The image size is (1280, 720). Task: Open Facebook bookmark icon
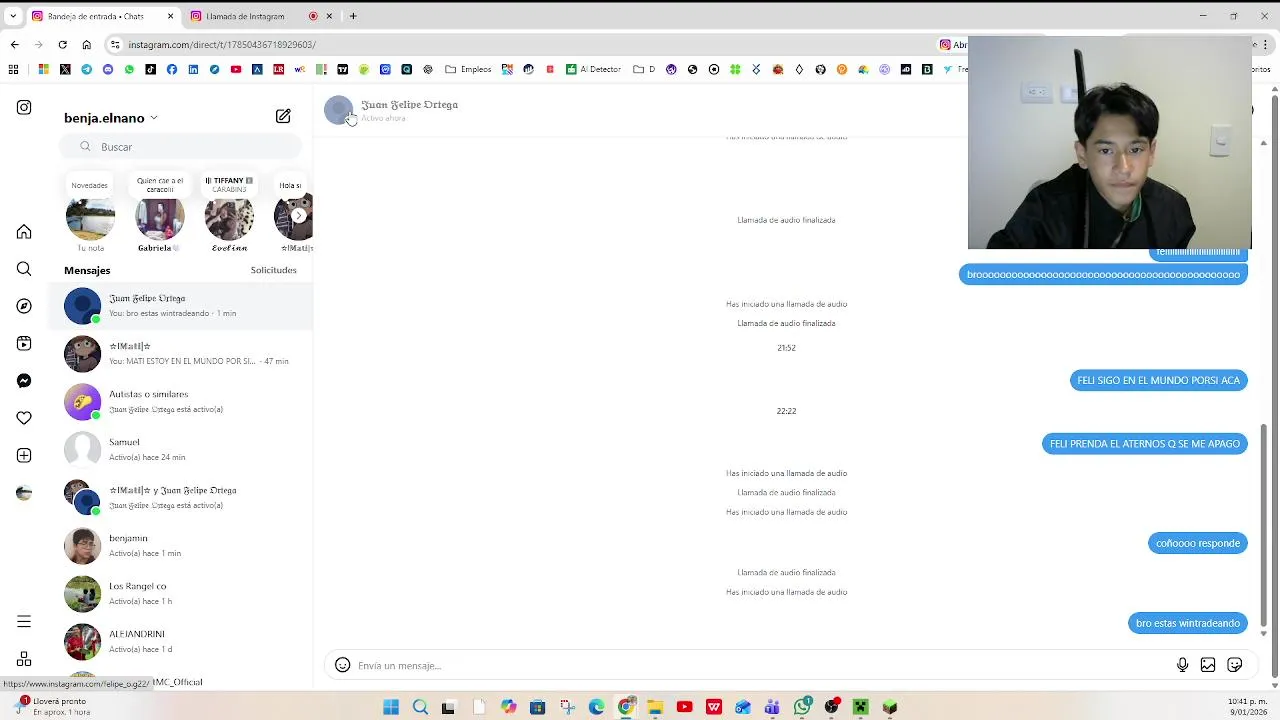point(172,69)
